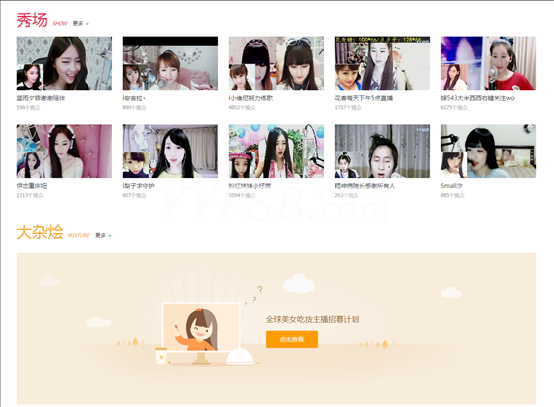Viewport: 554px width, 407px height.
Task: Click the cartoon girl monitor illustration
Action: 201,333
